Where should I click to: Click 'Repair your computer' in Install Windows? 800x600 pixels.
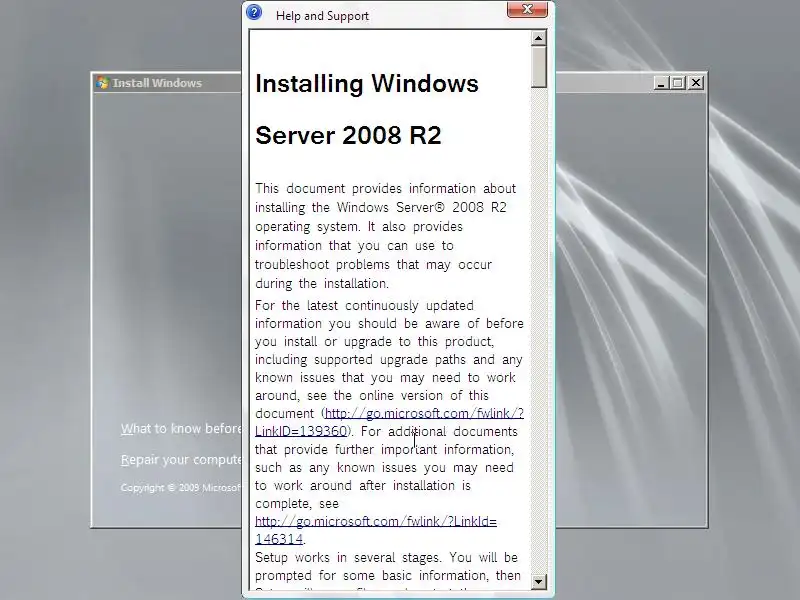[x=181, y=460]
